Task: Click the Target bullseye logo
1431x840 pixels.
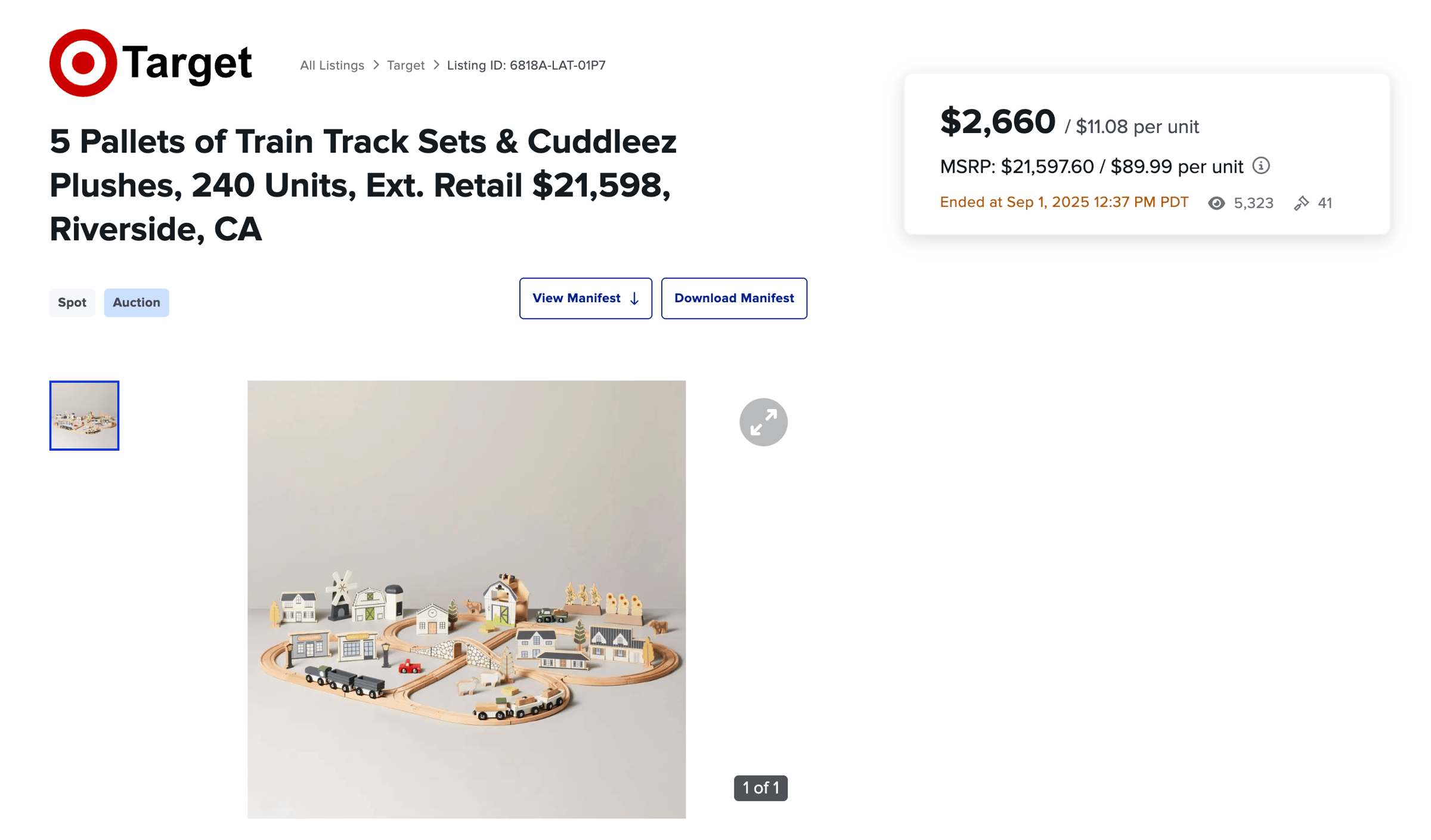Action: point(83,63)
